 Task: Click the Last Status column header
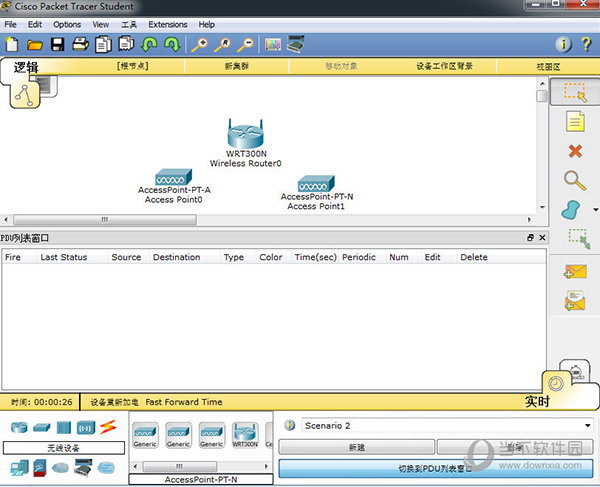point(64,257)
